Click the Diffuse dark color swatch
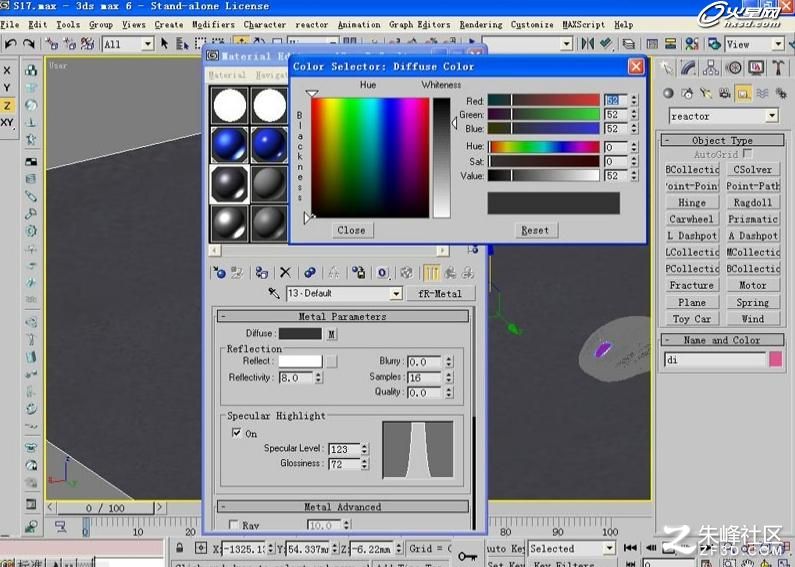Screen dimensions: 795x567 (300, 334)
